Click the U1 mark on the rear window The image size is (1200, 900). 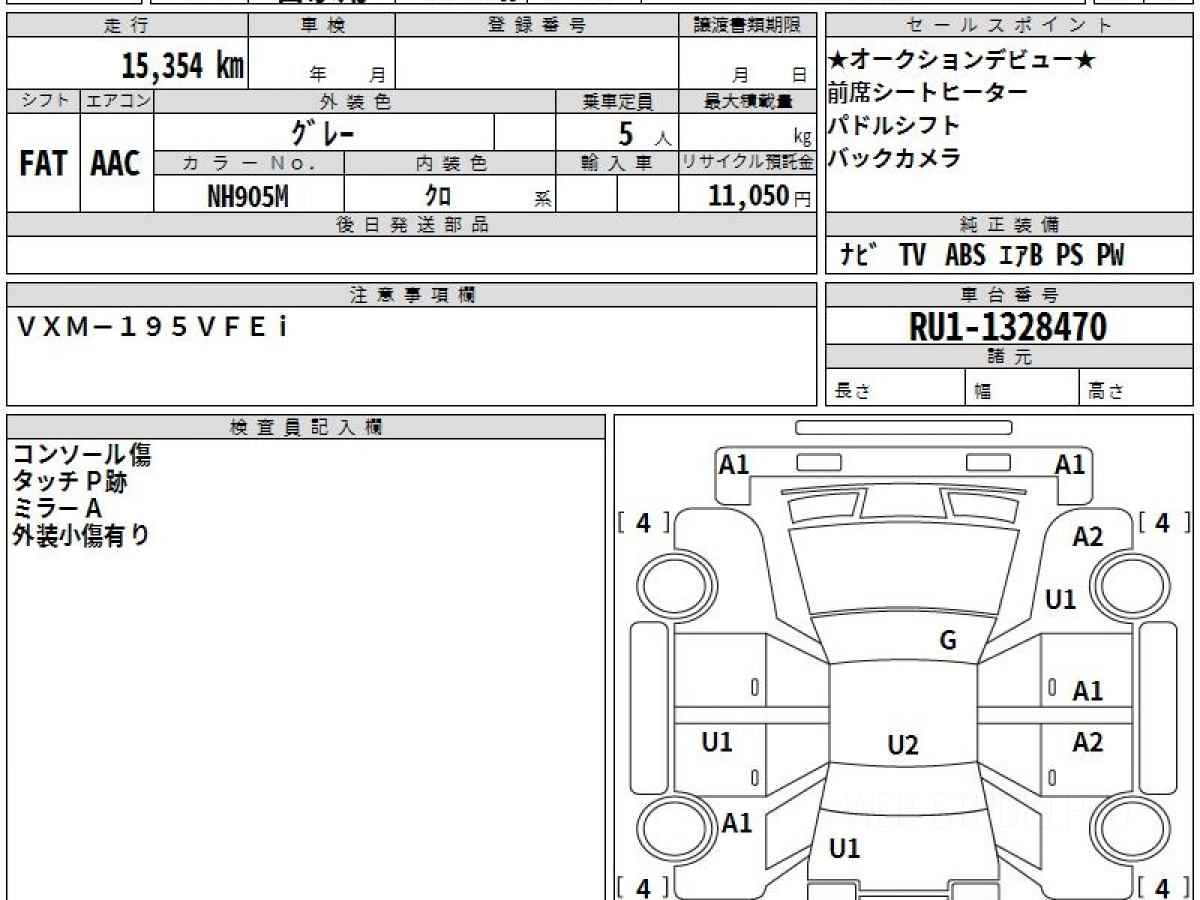(x=845, y=849)
